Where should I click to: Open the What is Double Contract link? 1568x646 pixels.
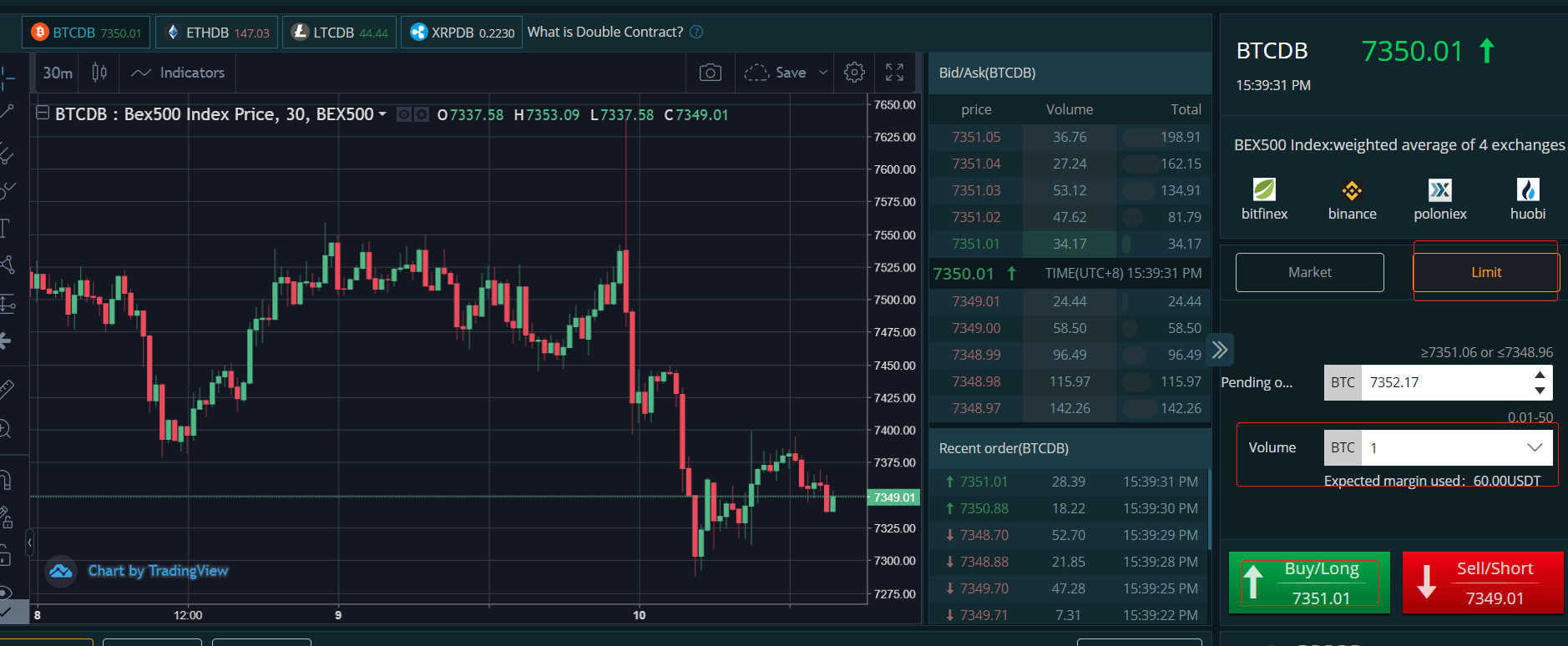tap(605, 32)
